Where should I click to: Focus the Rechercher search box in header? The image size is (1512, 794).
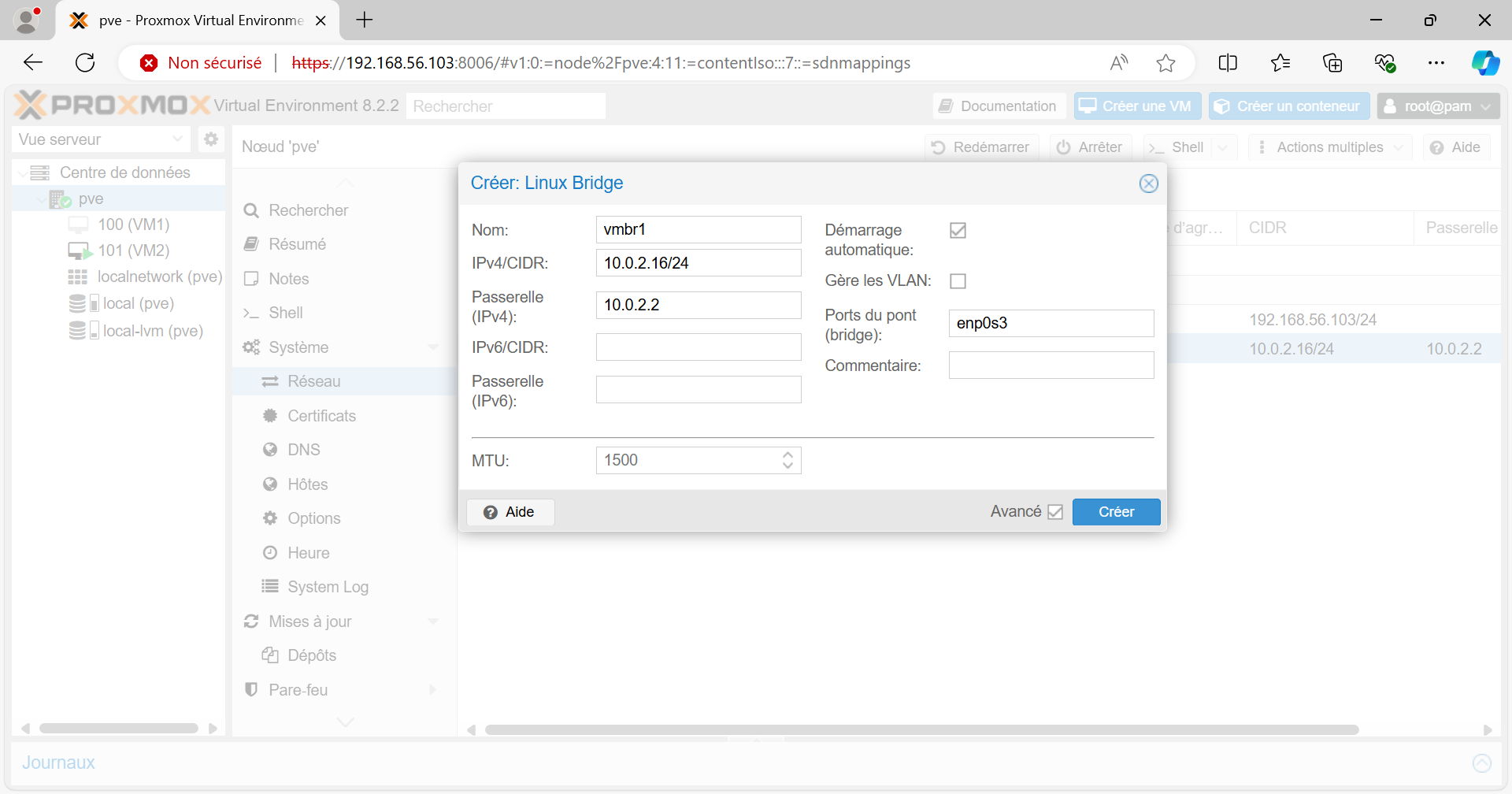pos(506,106)
